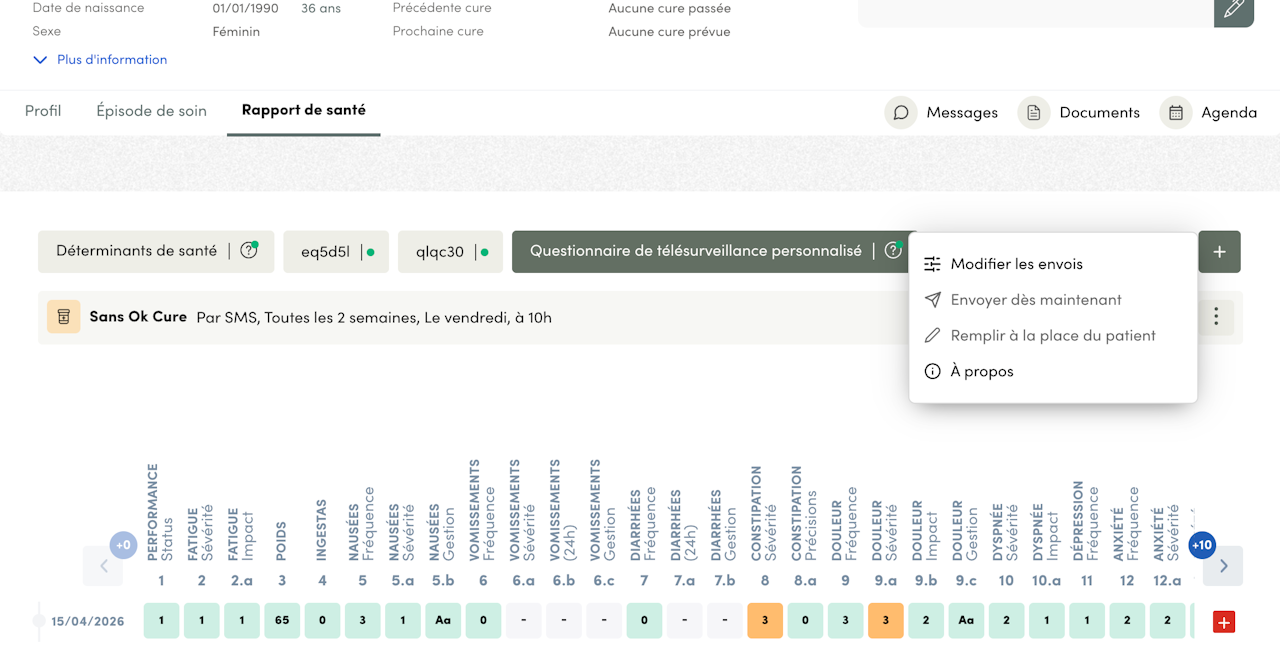This screenshot has height=657, width=1280.
Task: Click VOMISSEMENTS Fréquence value cell 0
Action: [483, 621]
